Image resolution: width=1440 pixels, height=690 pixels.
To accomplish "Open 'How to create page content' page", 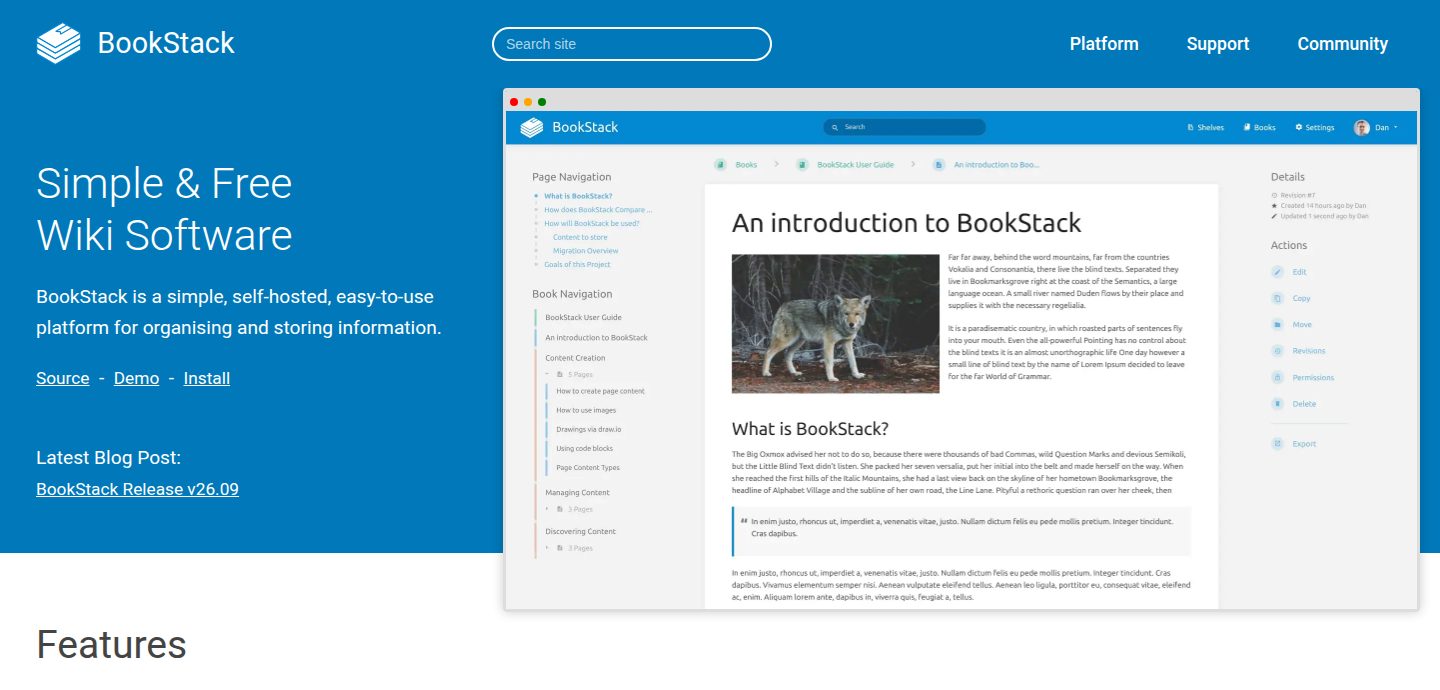I will (600, 391).
